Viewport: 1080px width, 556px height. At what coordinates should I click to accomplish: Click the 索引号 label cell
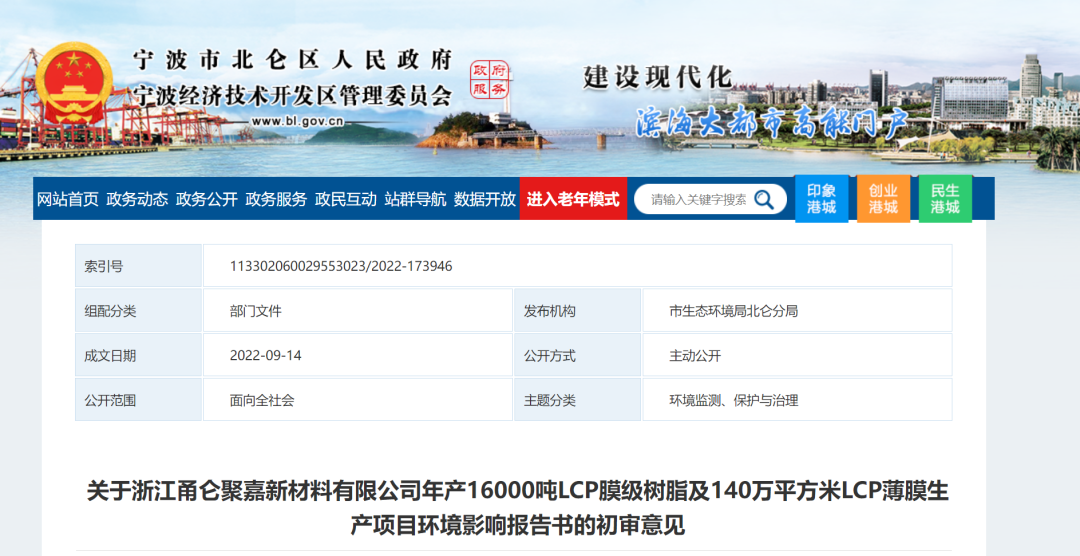138,266
